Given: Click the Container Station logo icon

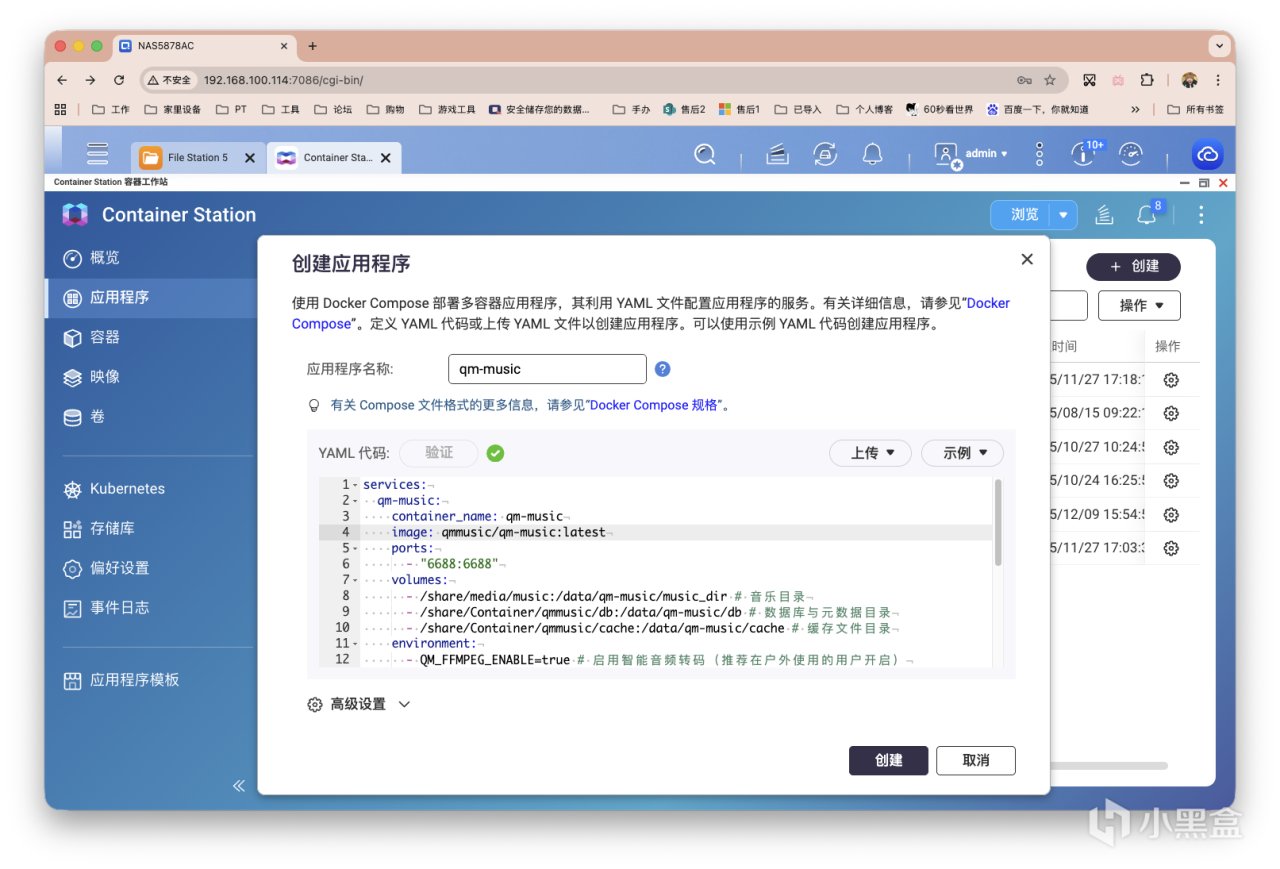Looking at the screenshot, I should pos(75,215).
